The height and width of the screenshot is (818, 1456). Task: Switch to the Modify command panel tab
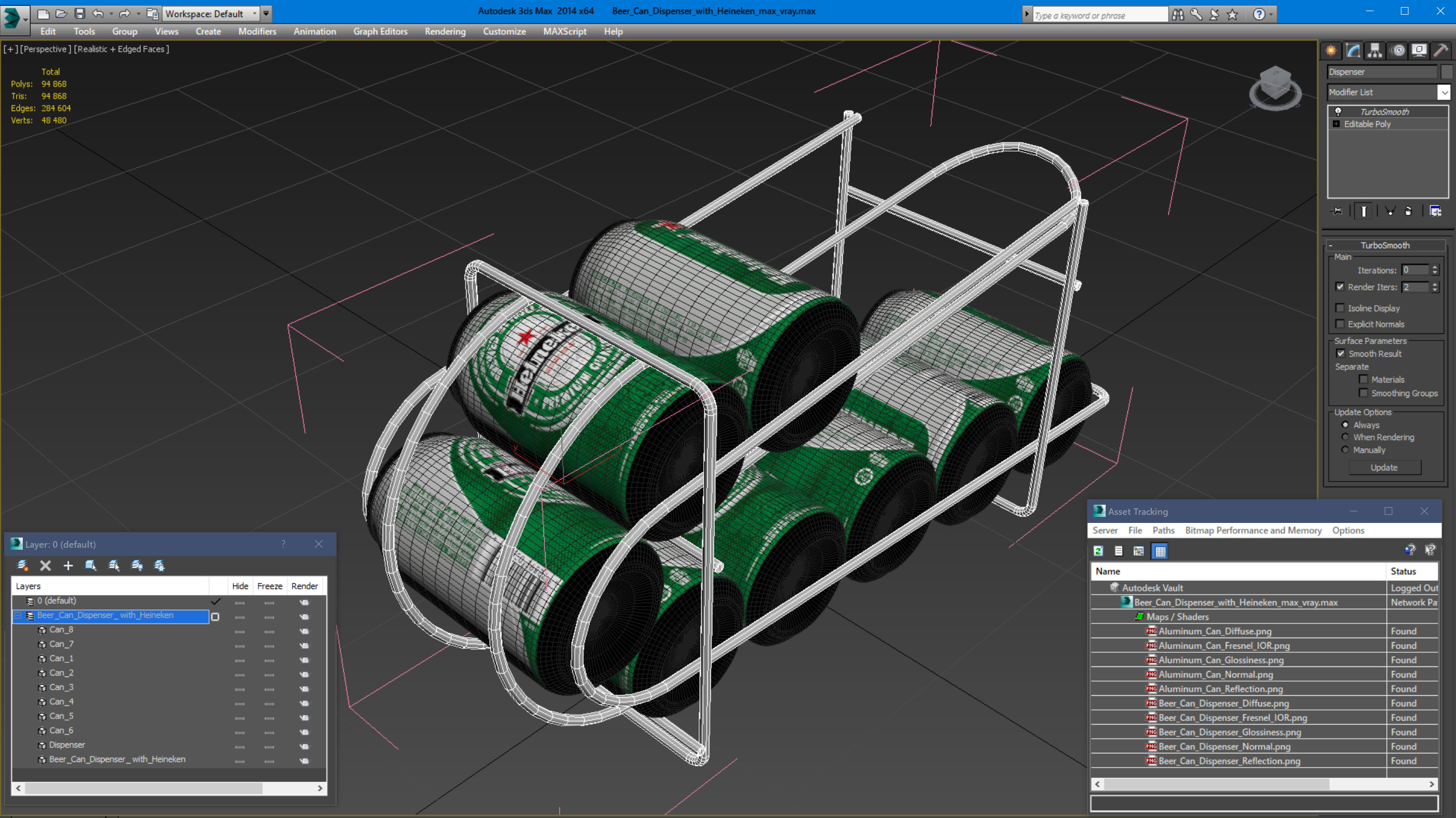[1353, 51]
